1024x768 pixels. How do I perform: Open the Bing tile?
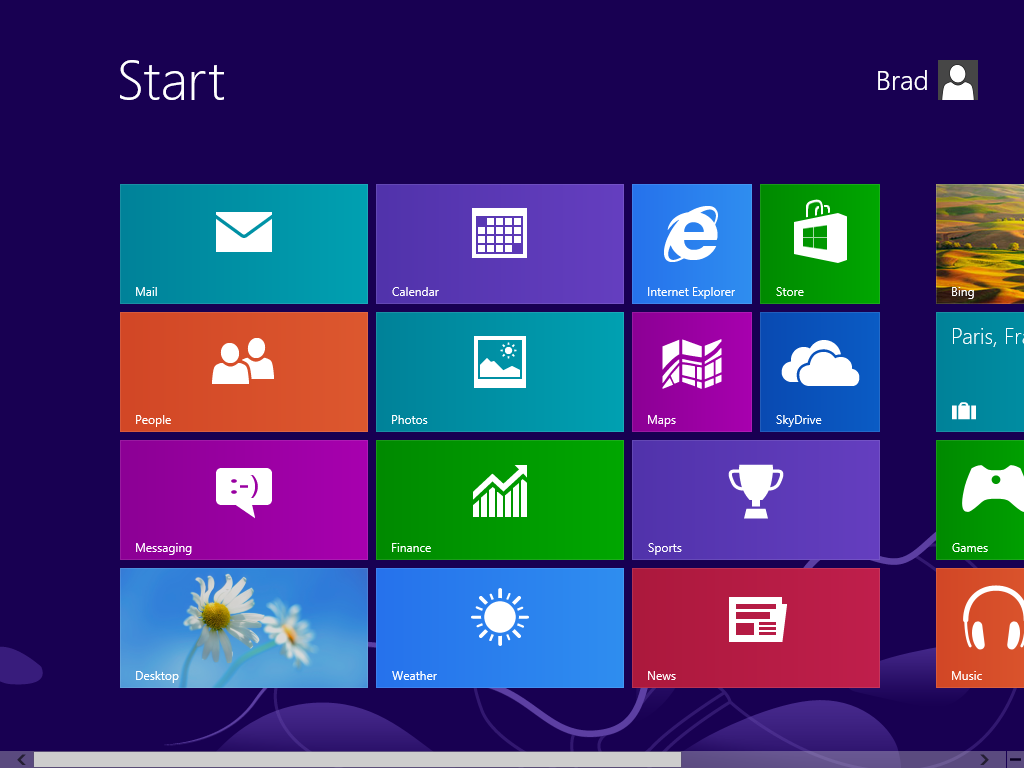(x=980, y=244)
